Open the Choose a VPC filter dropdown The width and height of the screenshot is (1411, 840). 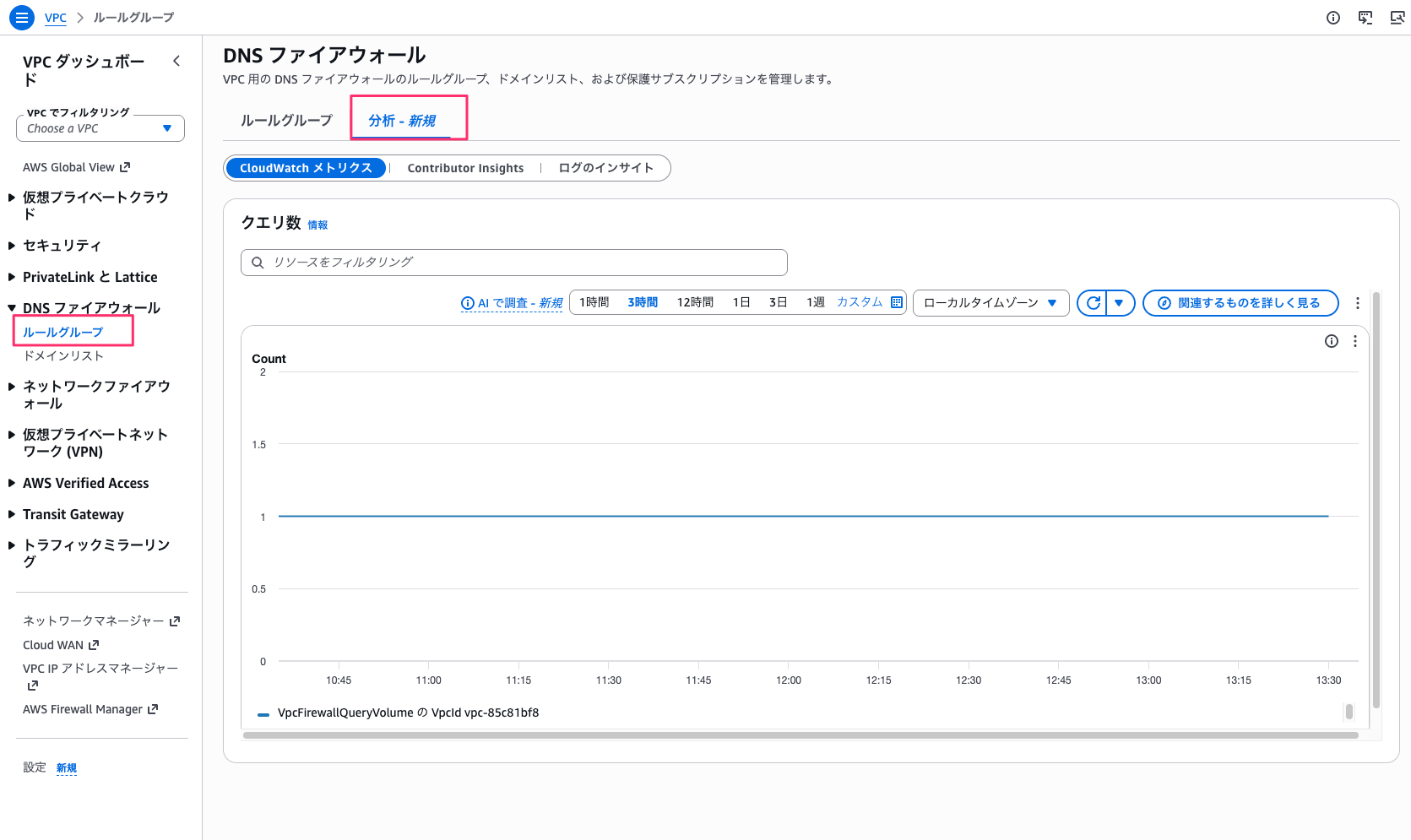tap(100, 128)
